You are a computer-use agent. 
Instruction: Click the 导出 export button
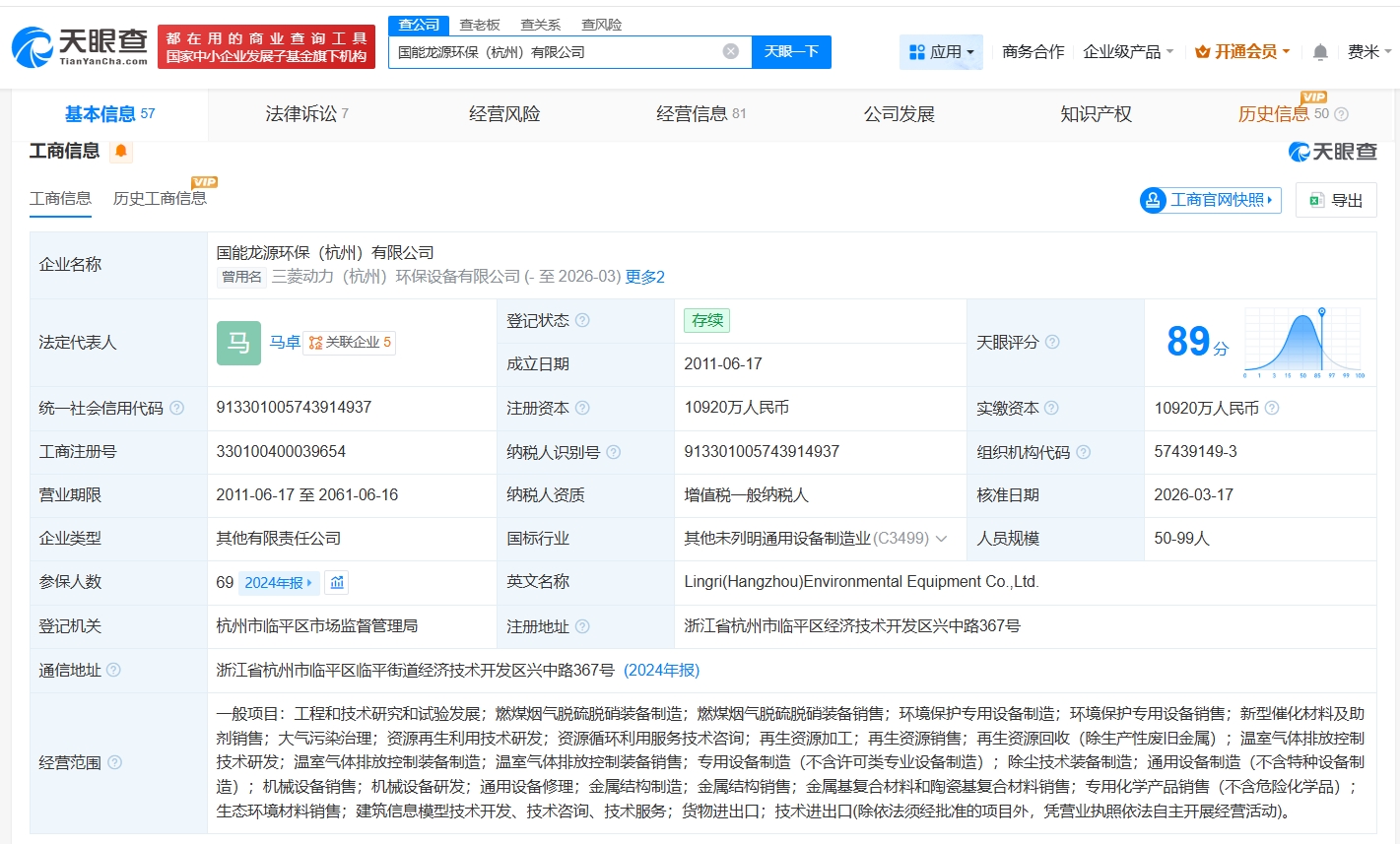pos(1336,200)
